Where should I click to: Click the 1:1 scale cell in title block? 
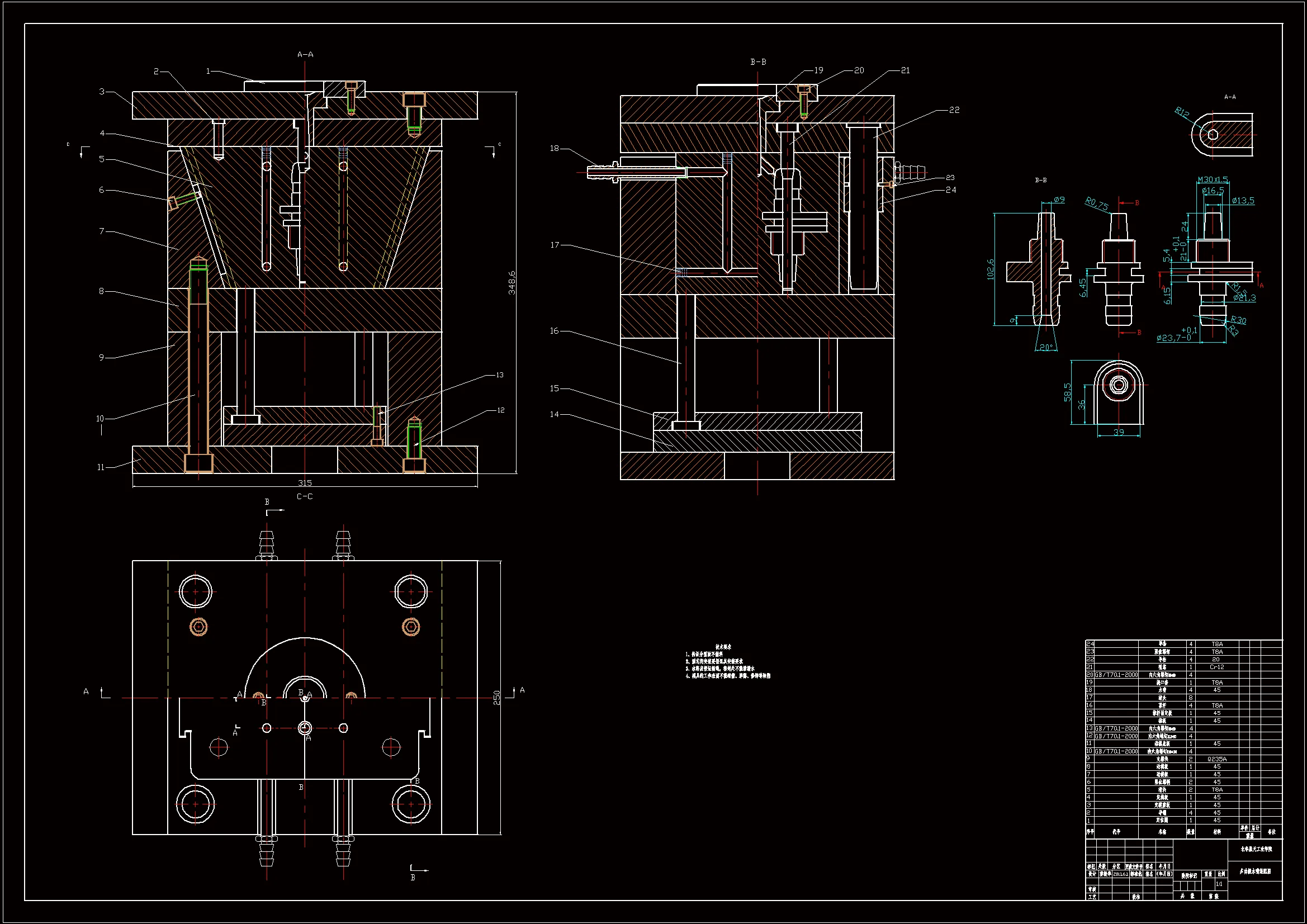pyautogui.click(x=1219, y=884)
